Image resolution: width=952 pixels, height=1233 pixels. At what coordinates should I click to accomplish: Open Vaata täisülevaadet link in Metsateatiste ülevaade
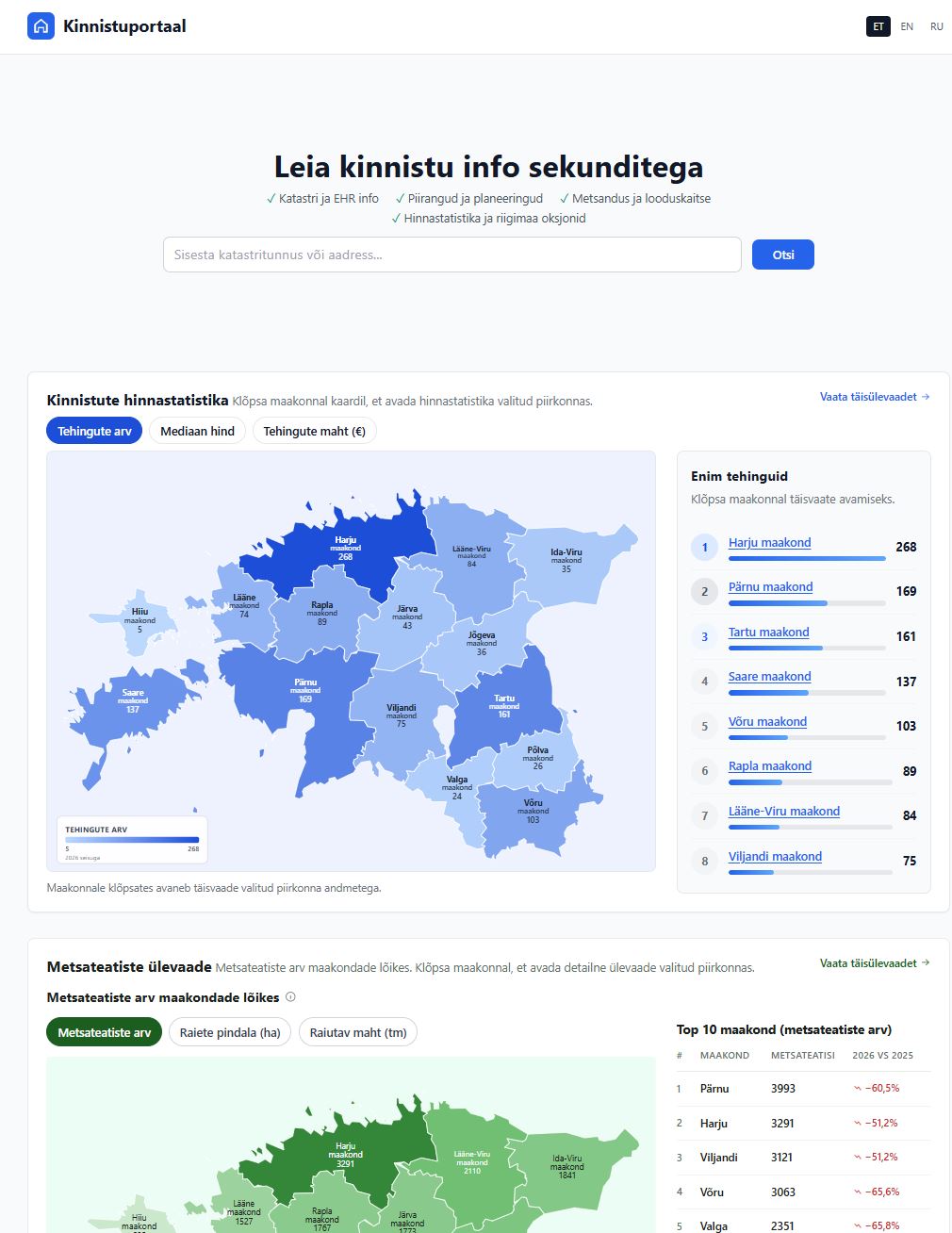coord(875,963)
